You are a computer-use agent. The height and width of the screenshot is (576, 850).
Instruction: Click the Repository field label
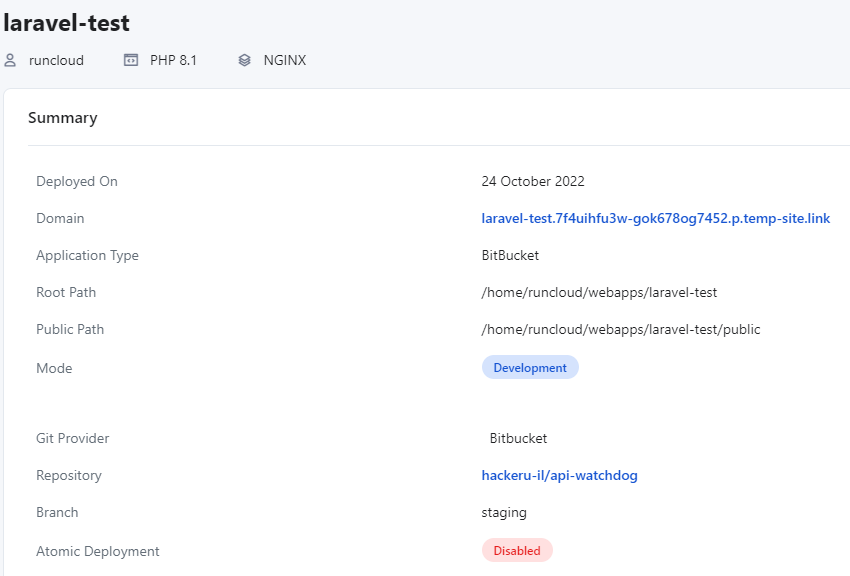coord(69,475)
